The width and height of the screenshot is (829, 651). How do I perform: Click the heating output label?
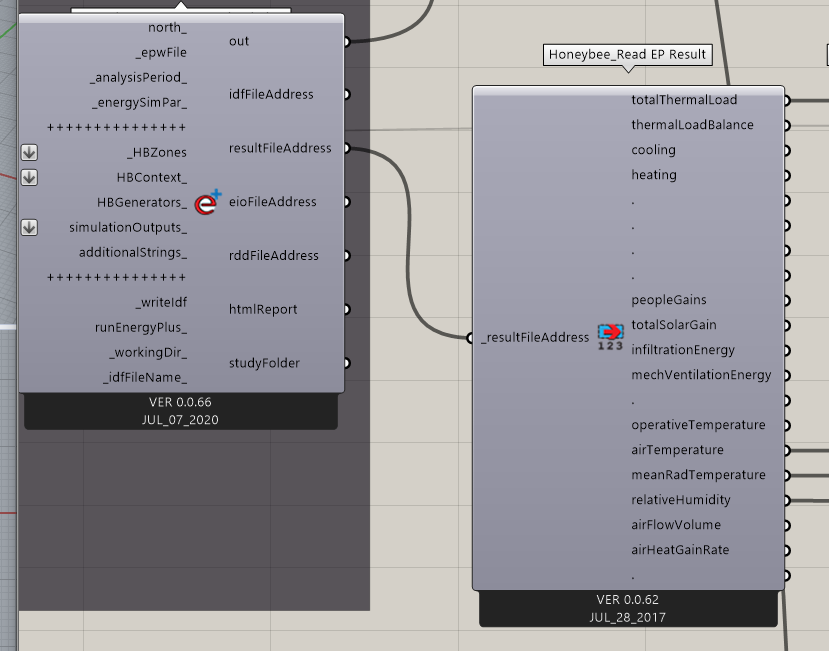(x=654, y=175)
